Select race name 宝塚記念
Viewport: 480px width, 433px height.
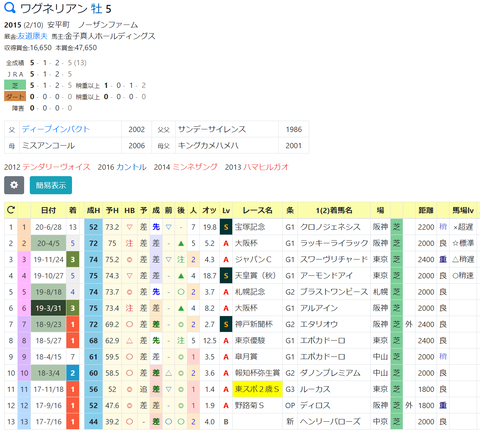(250, 227)
